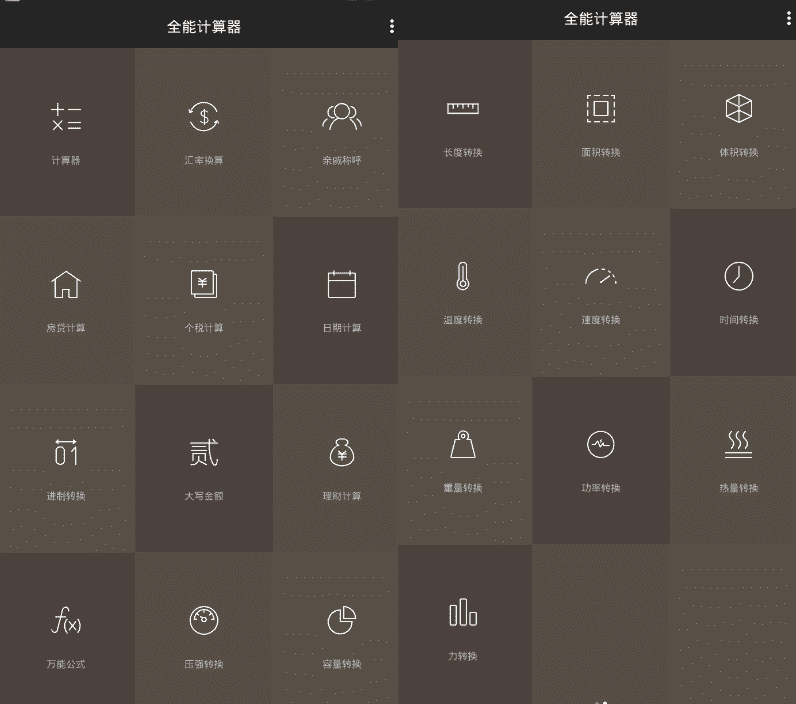Open the 计算器 calculator tile
The image size is (796, 704).
67,132
